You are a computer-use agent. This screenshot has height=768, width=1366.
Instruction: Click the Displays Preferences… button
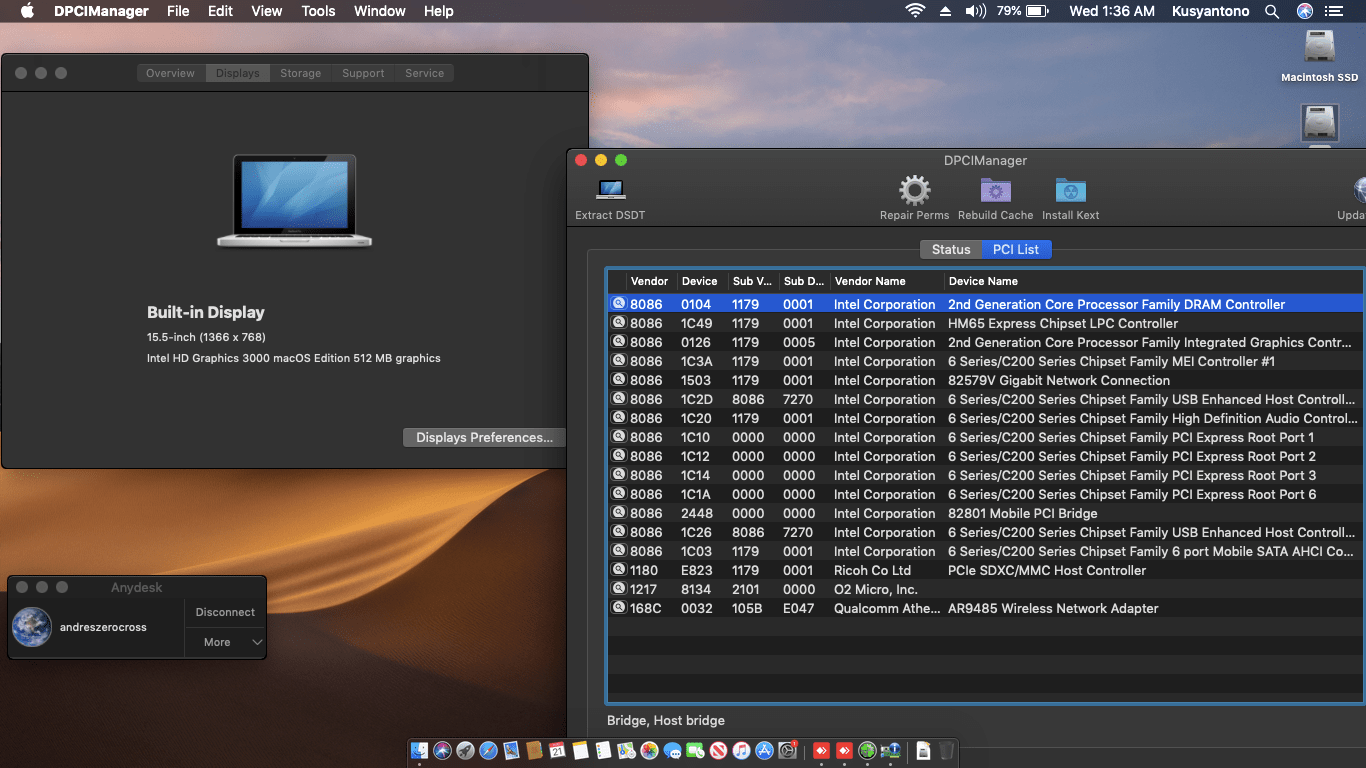pos(484,437)
